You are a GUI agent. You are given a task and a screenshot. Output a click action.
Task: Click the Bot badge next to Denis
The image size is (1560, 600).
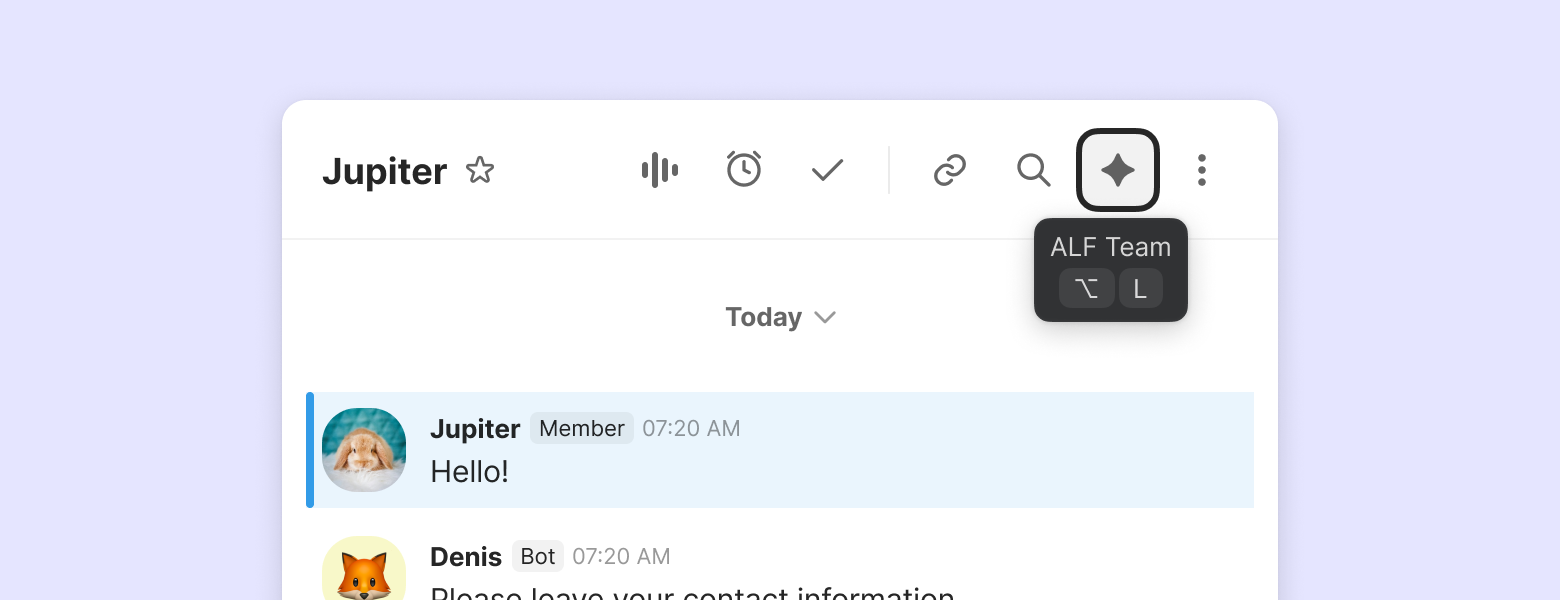coord(538,556)
